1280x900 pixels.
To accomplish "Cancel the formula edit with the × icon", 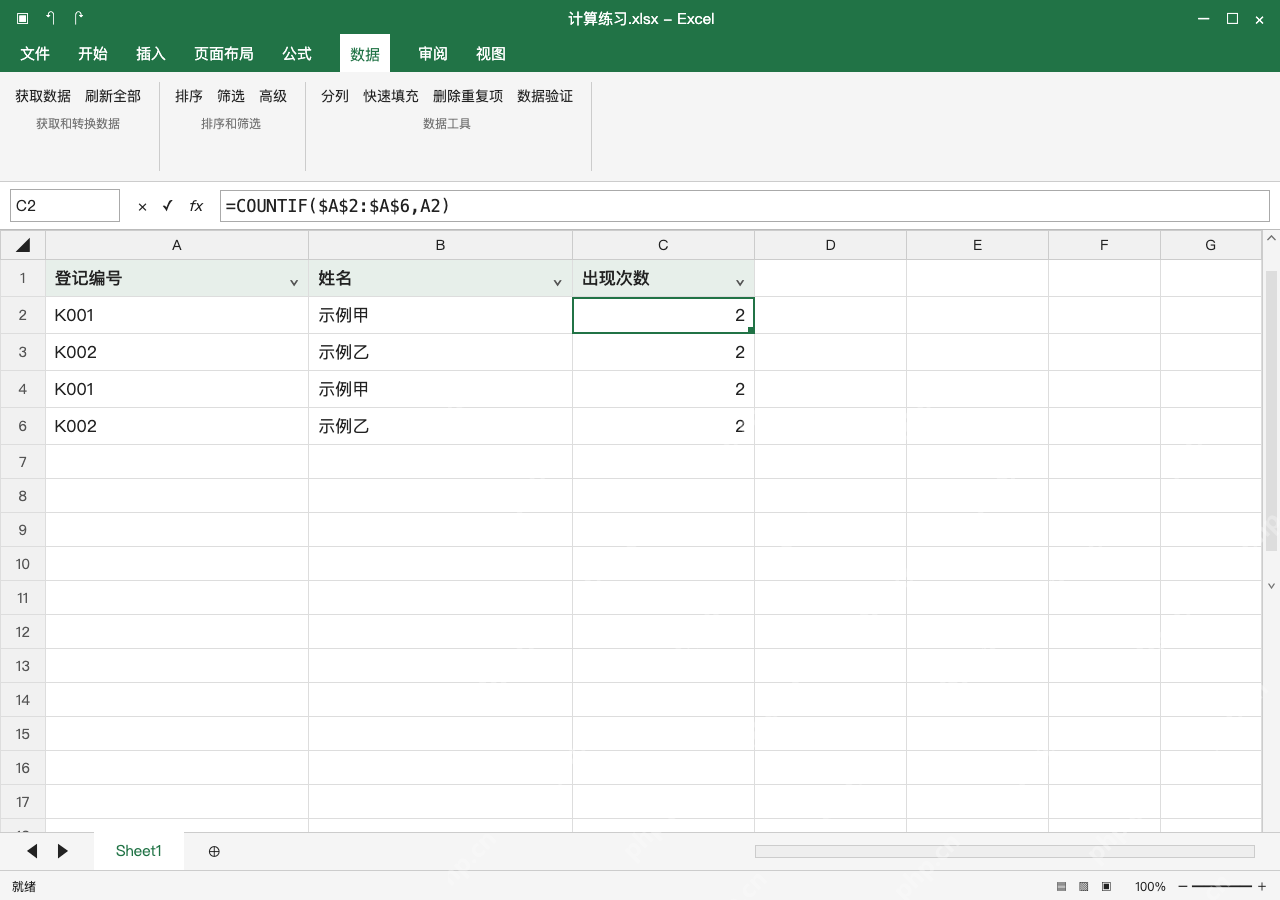I will pos(142,206).
